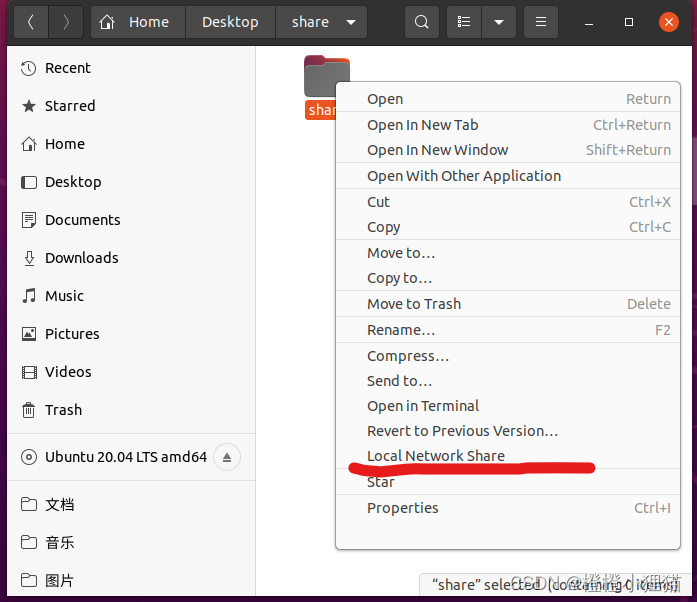Expand the share path dropdown arrow

pos(351,22)
